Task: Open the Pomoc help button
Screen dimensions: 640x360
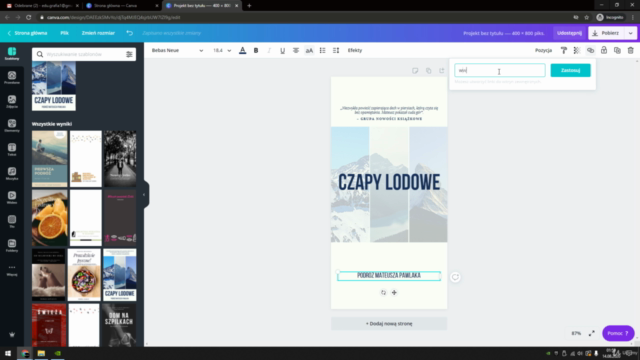Action: (x=618, y=333)
